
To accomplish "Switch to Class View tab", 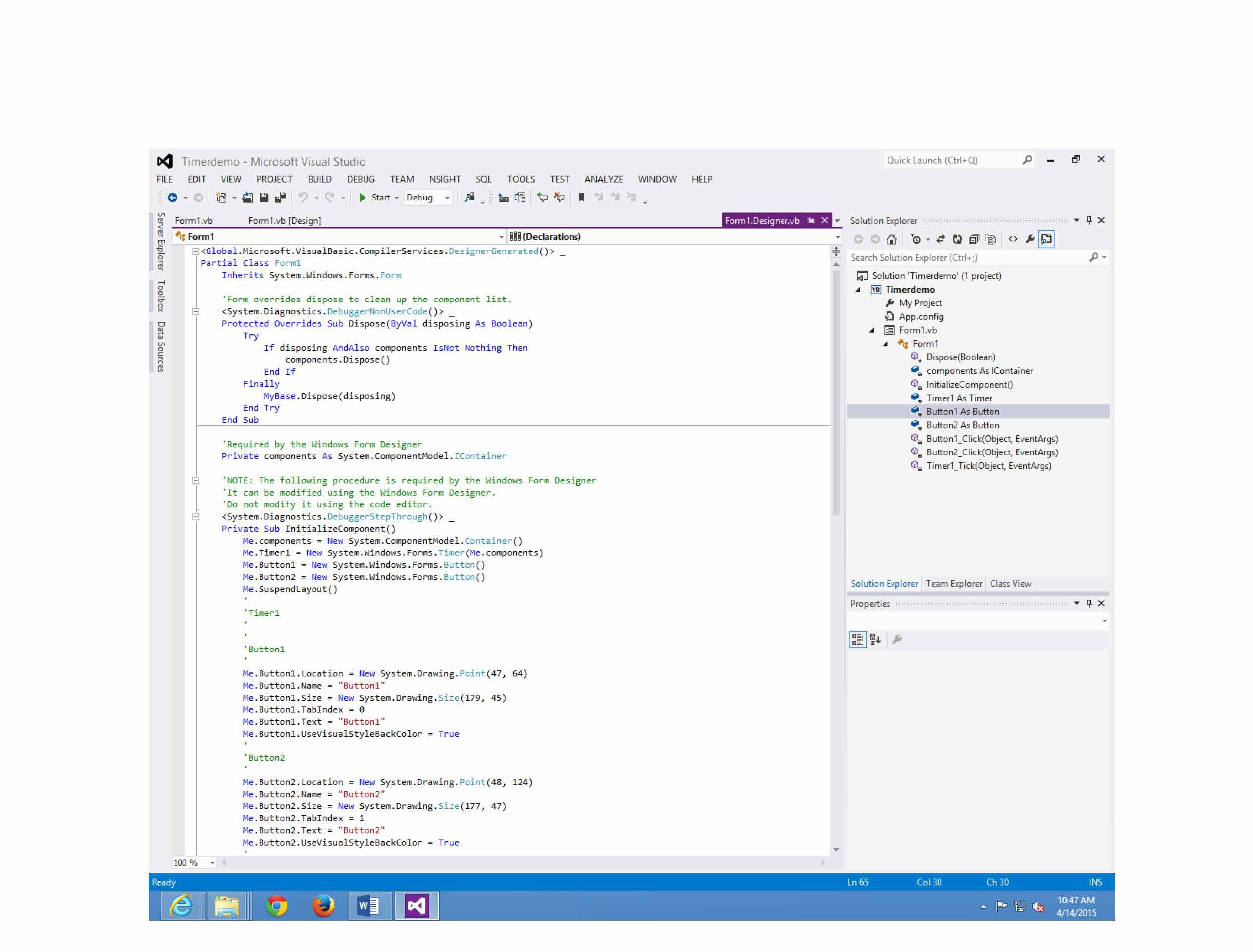I will (1010, 584).
